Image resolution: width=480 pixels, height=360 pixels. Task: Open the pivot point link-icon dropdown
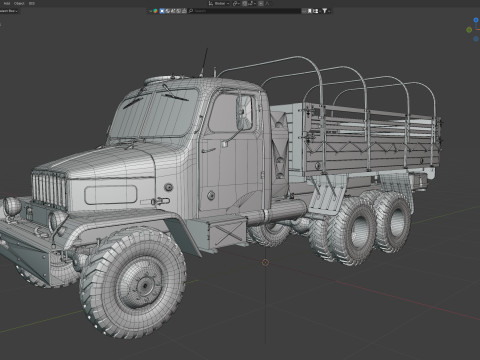pyautogui.click(x=236, y=3)
